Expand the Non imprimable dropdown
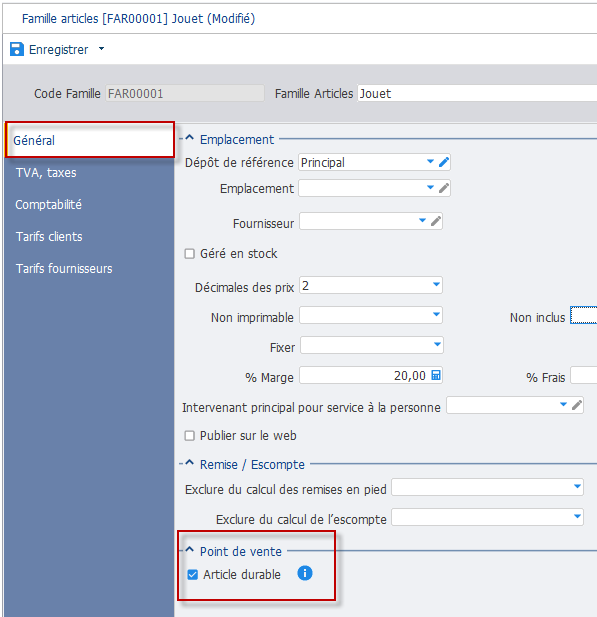Viewport: 597px width, 617px height. pyautogui.click(x=371, y=315)
